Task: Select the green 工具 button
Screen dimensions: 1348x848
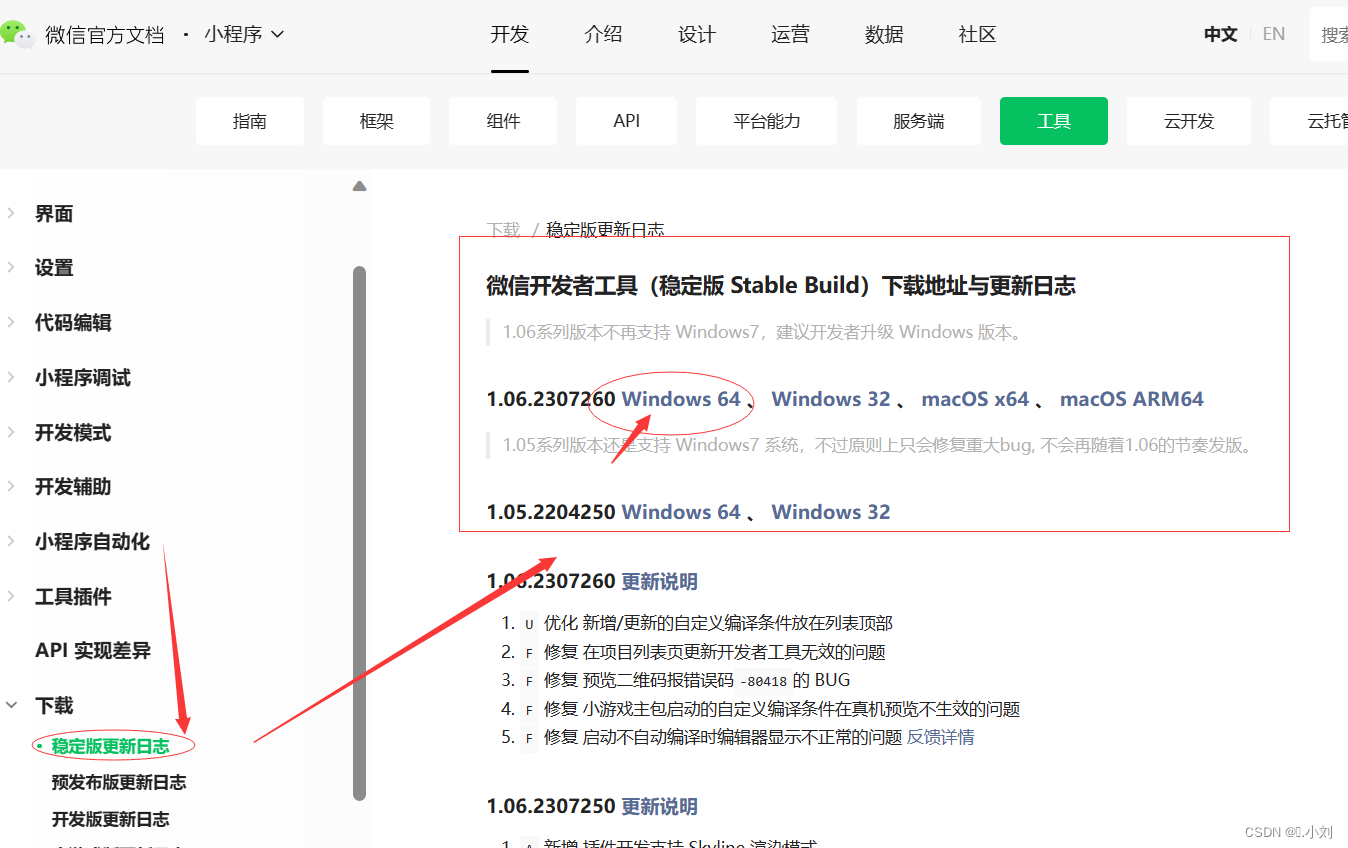Action: [x=1054, y=121]
